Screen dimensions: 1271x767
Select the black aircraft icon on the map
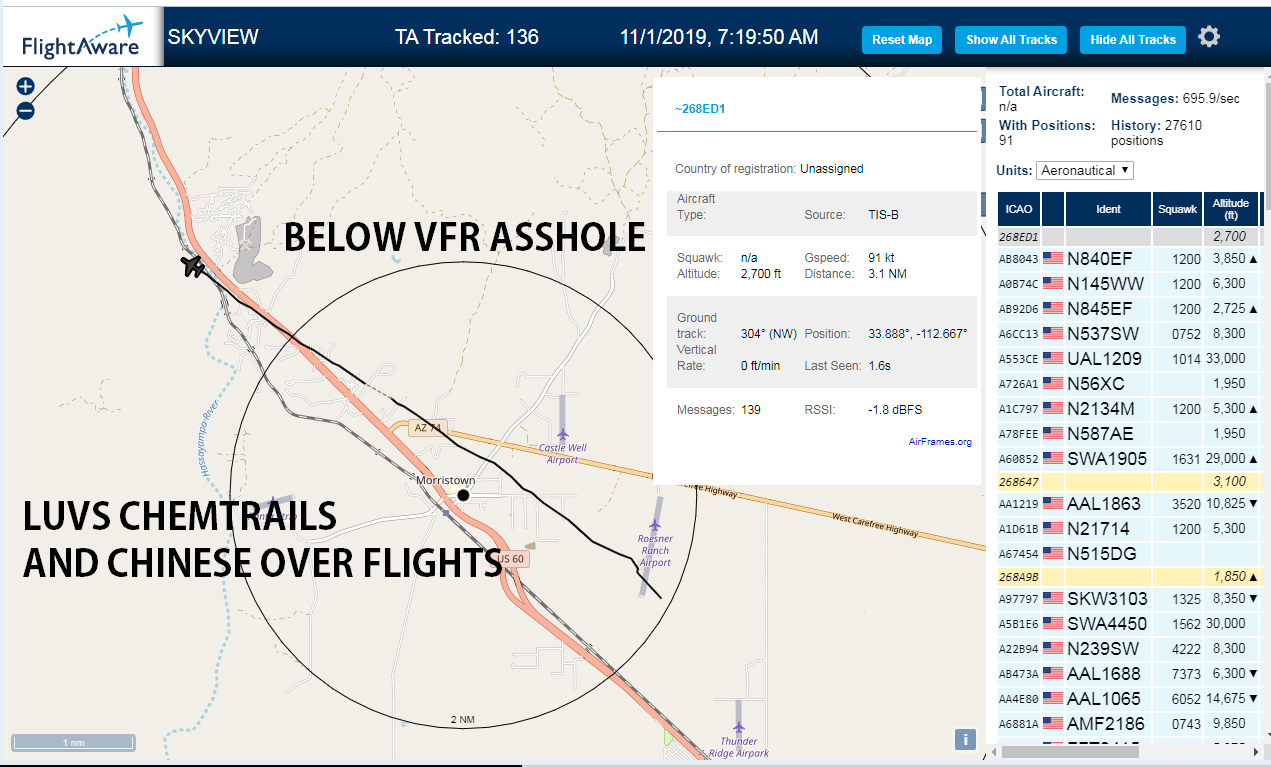coord(193,267)
